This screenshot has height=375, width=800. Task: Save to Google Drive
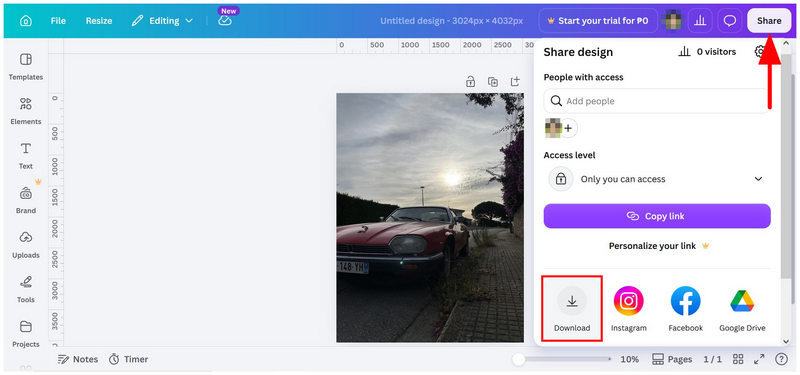(x=742, y=309)
